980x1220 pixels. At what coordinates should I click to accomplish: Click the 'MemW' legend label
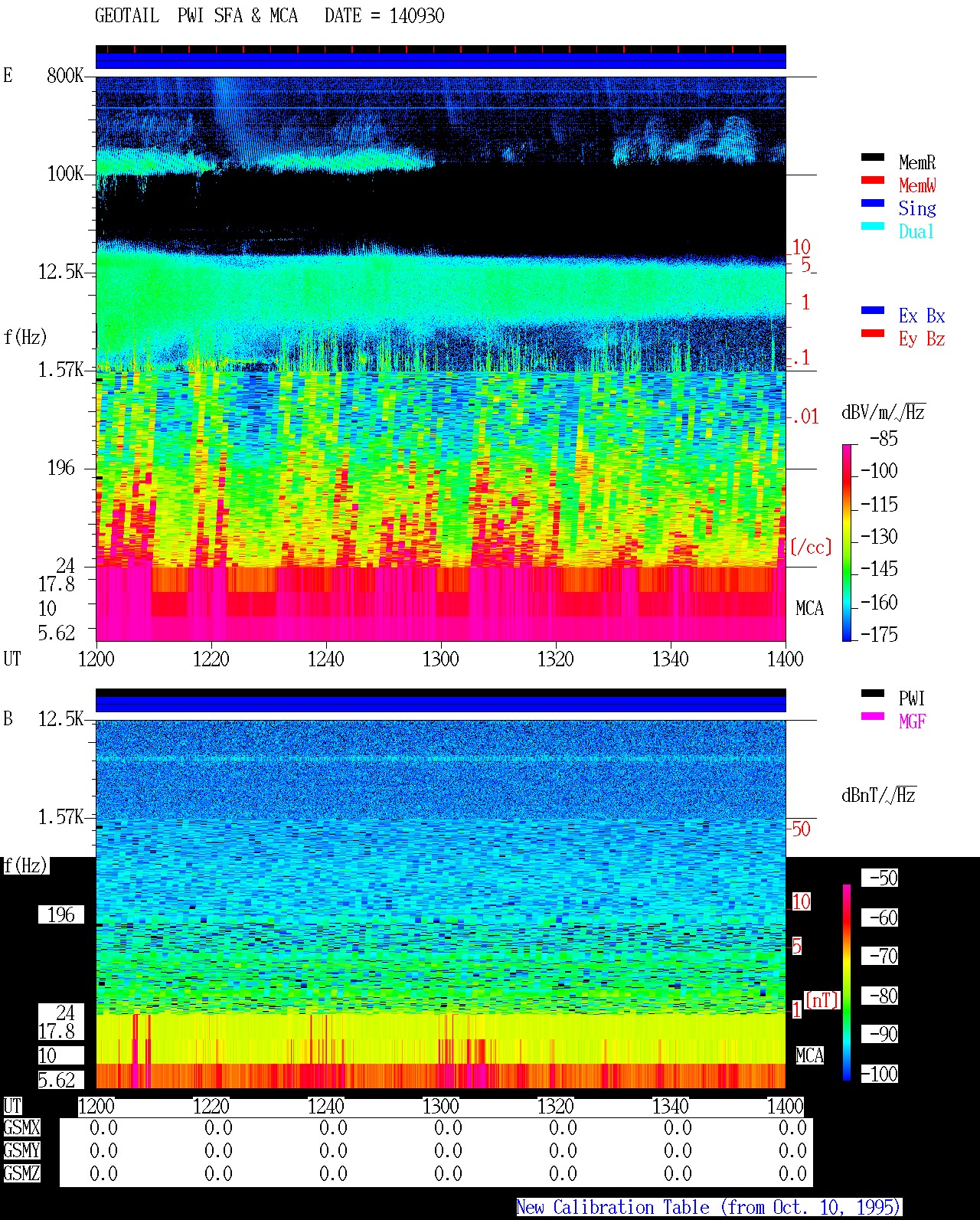(x=917, y=185)
